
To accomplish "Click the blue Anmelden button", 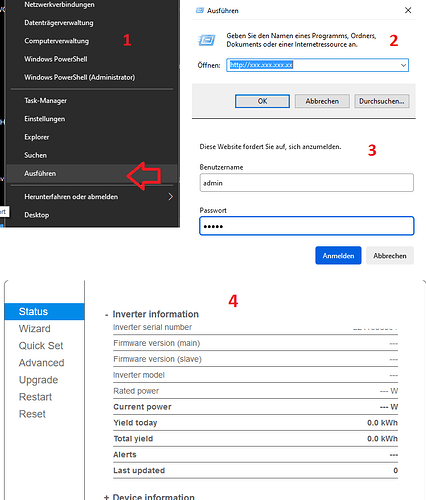I will (338, 256).
